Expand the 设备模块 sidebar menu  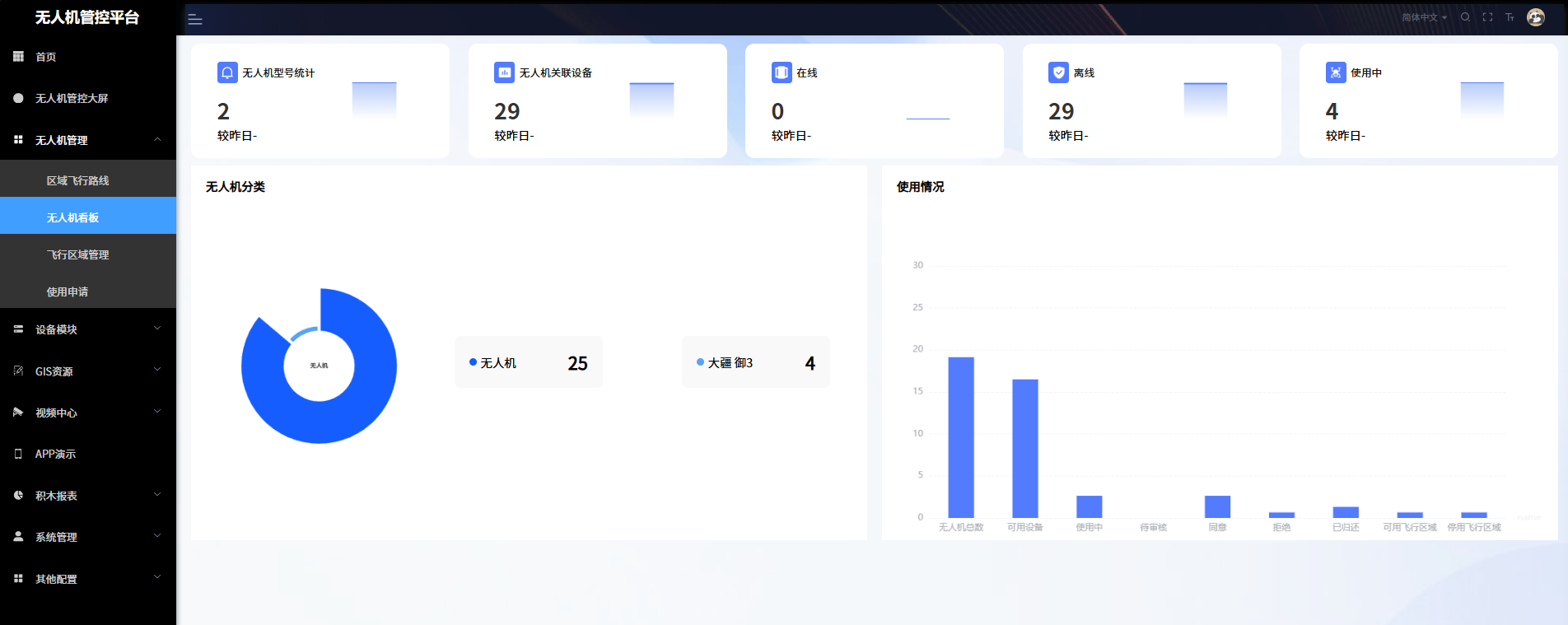(x=88, y=329)
